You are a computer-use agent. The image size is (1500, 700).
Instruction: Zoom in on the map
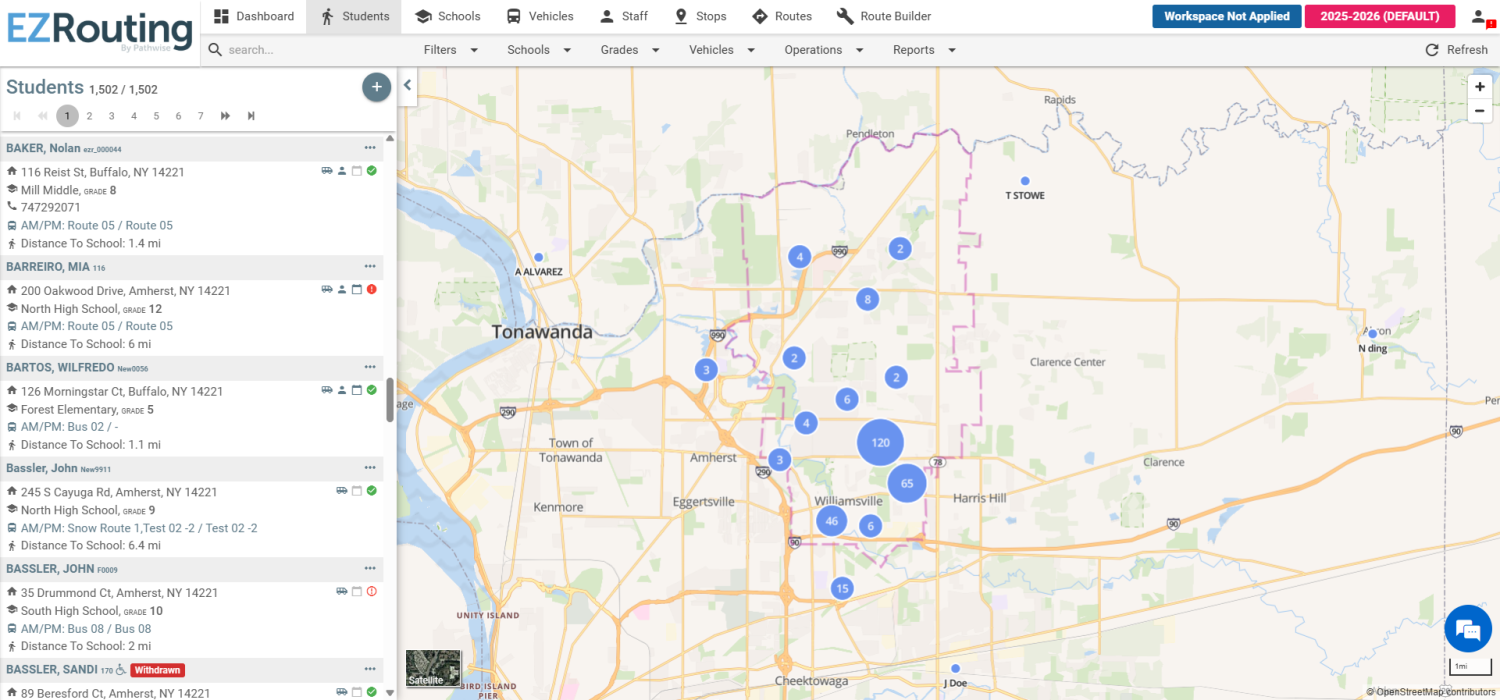coord(1480,87)
